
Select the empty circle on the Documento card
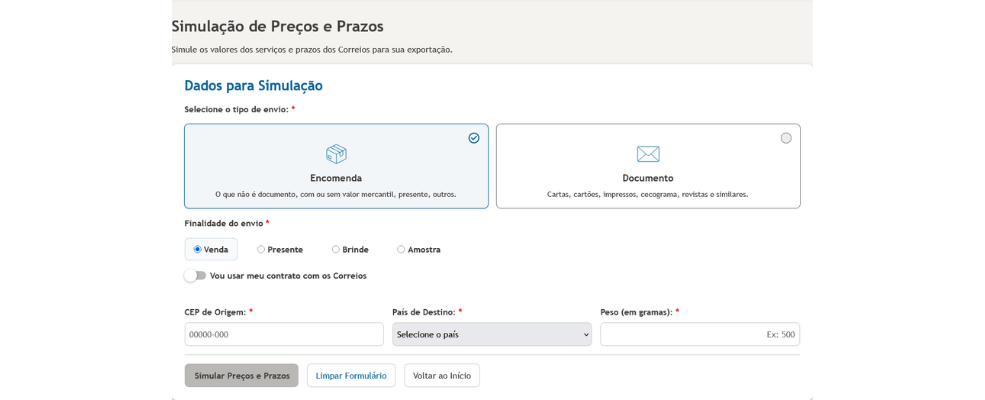pos(786,138)
